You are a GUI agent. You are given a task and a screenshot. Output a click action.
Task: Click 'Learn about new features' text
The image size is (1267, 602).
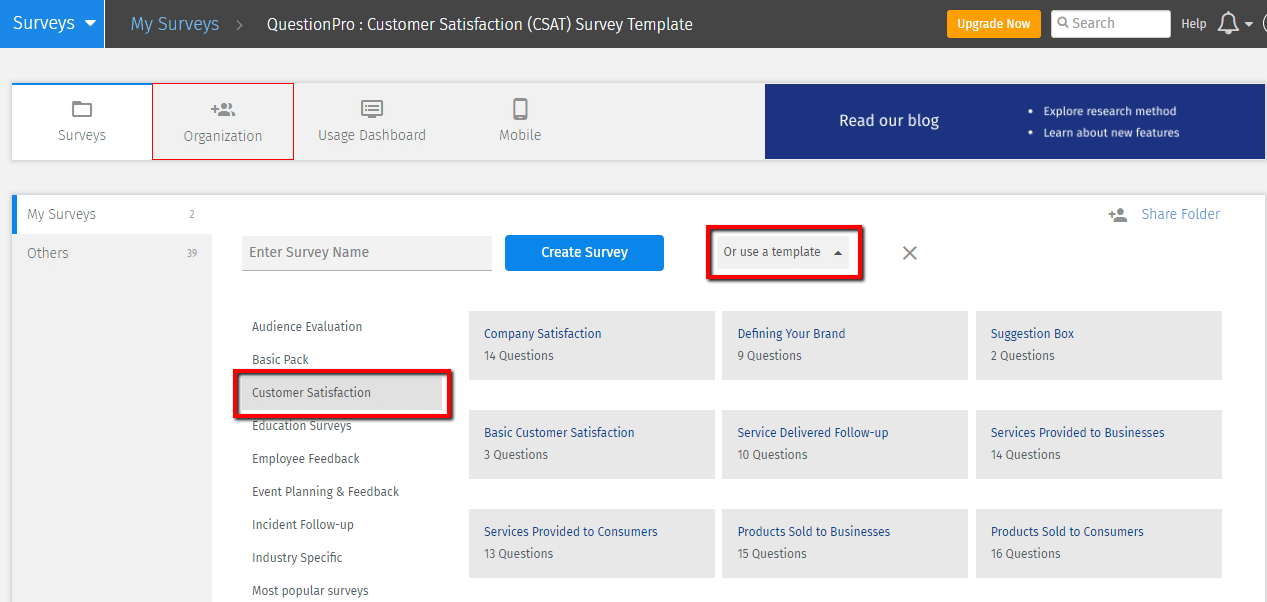(1111, 132)
